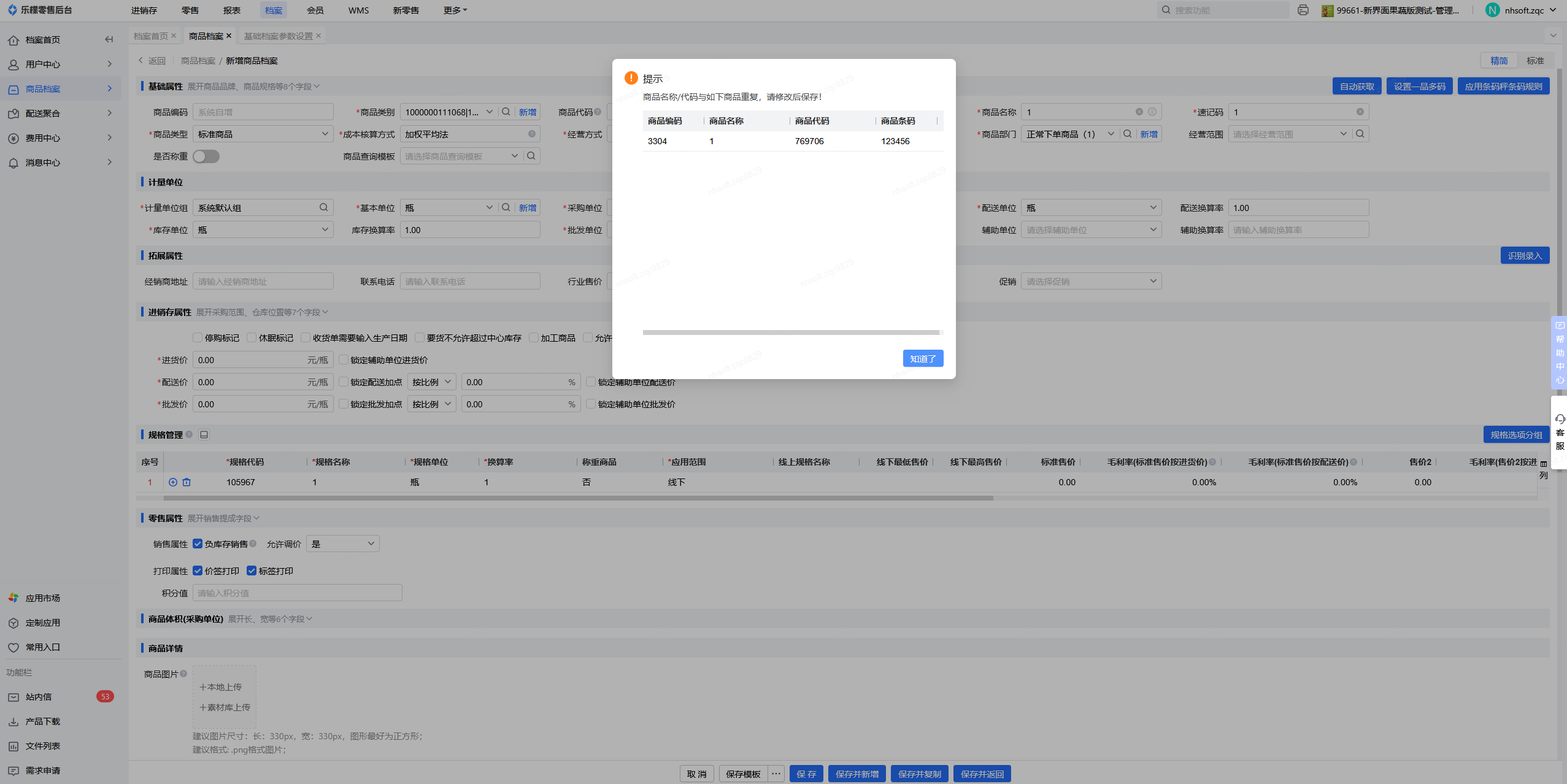1567x784 pixels.
Task: Open the 允许调价 dropdown
Action: [342, 544]
